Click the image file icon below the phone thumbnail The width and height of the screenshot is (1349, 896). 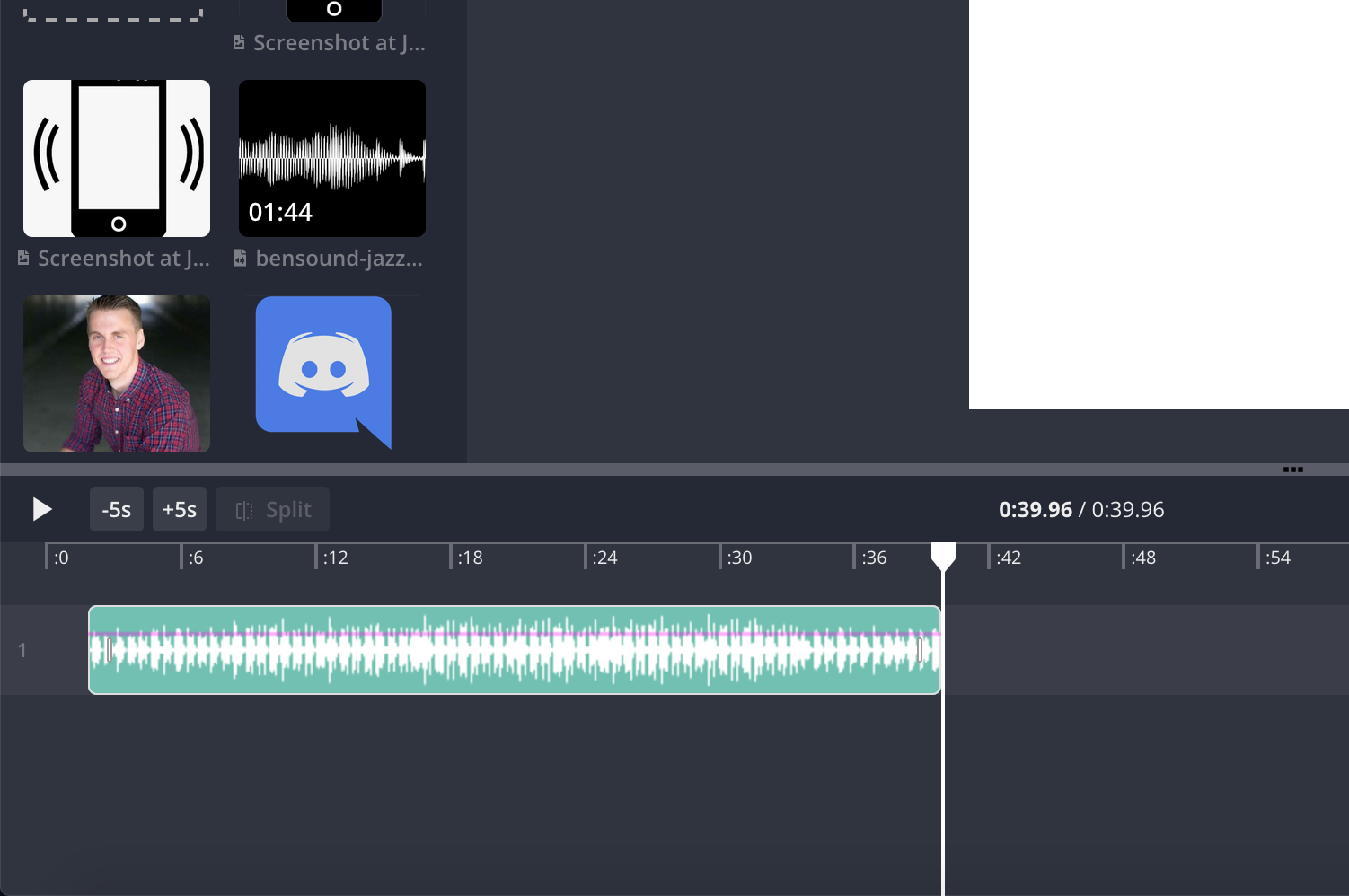click(x=23, y=259)
